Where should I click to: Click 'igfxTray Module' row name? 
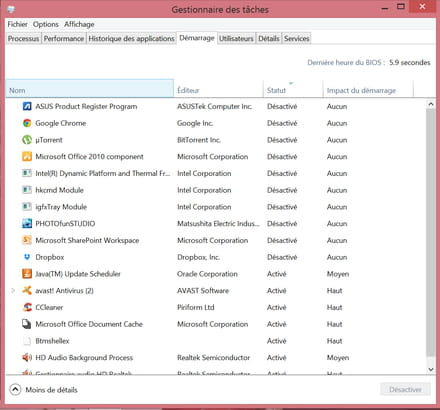click(x=61, y=207)
